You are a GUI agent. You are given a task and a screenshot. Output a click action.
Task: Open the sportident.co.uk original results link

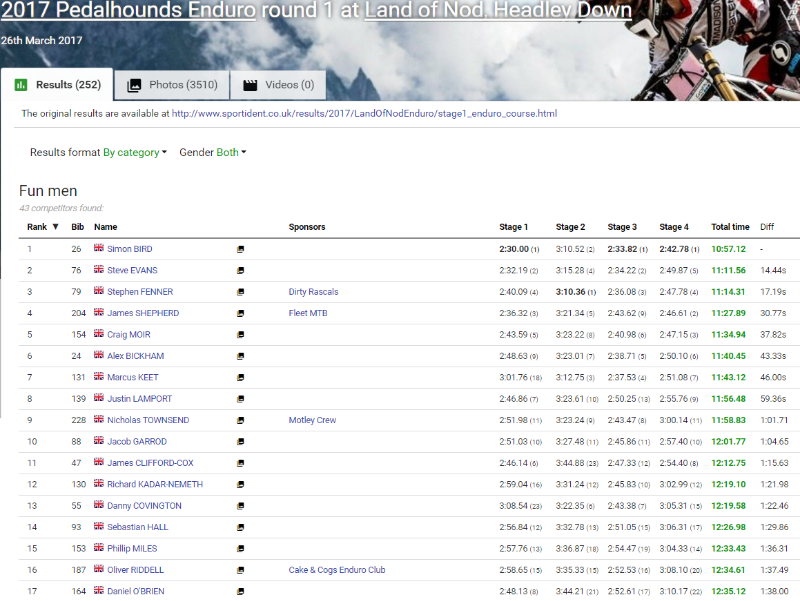click(364, 114)
